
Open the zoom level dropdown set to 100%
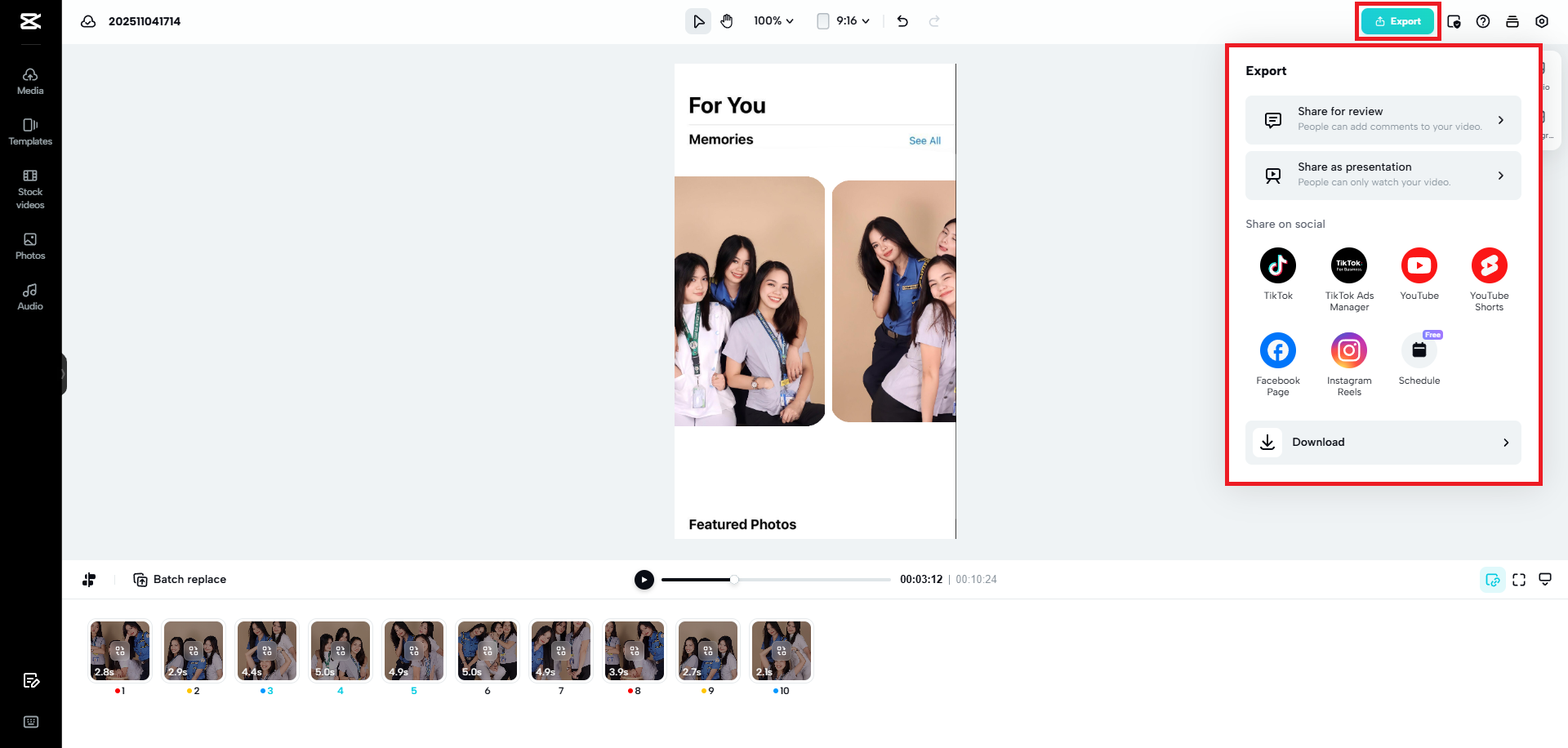coord(771,20)
